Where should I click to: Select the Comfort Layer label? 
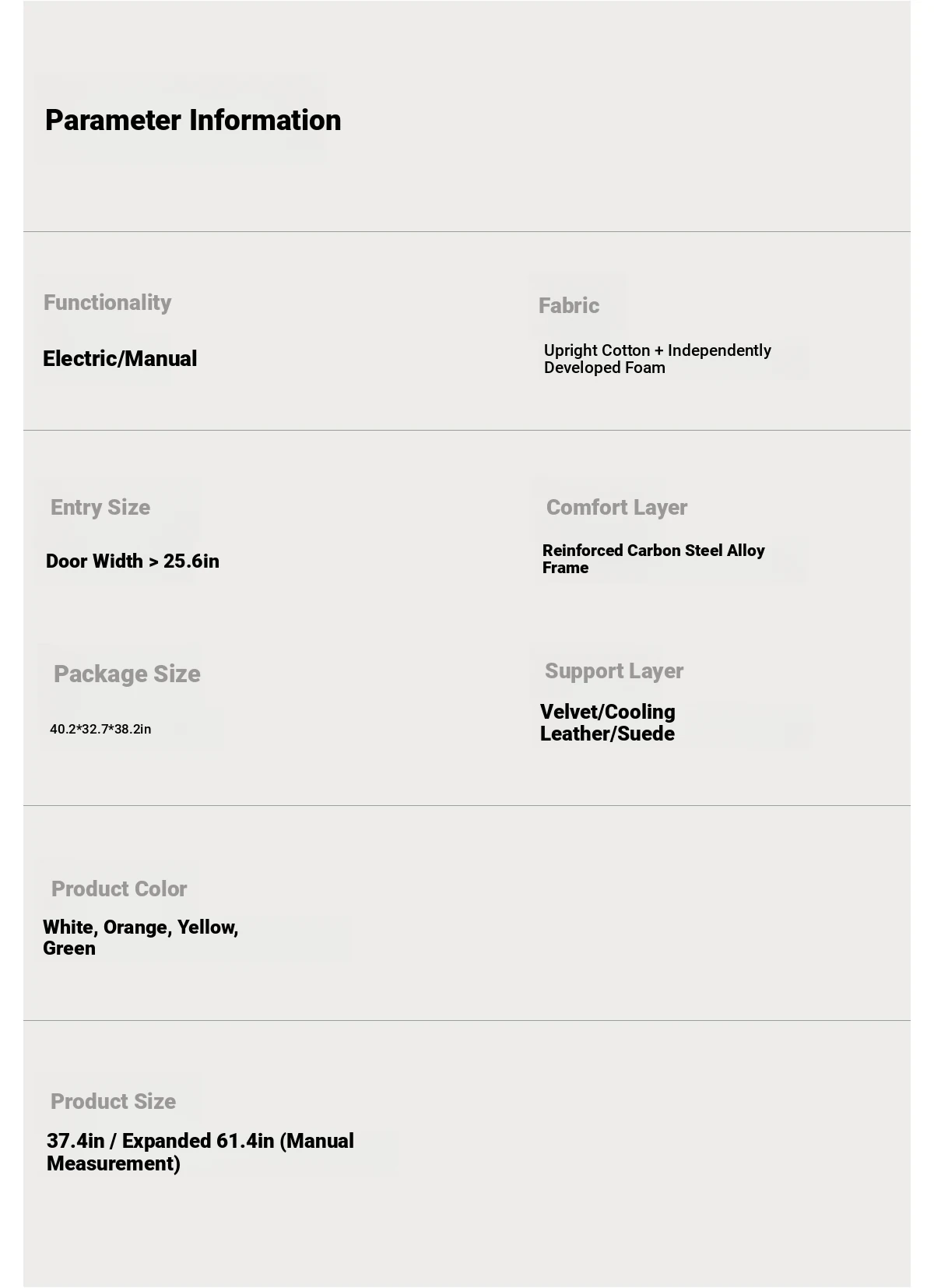click(x=616, y=508)
